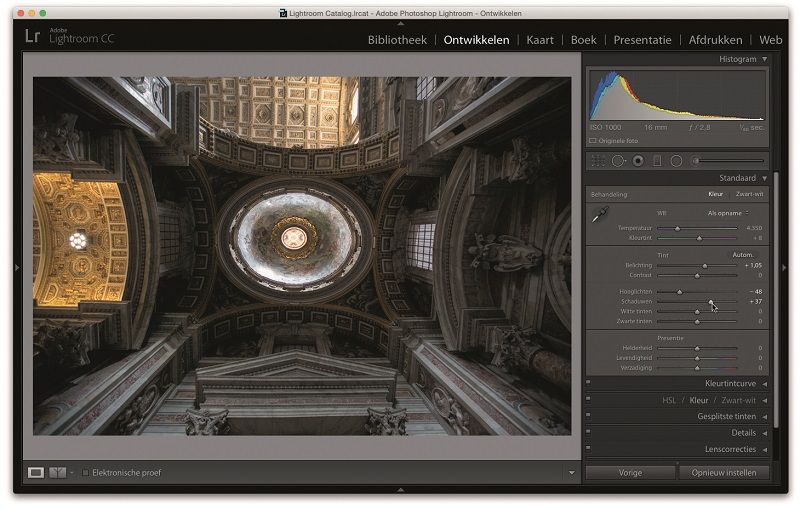
Task: Switch to loupe view icon
Action: pos(36,472)
